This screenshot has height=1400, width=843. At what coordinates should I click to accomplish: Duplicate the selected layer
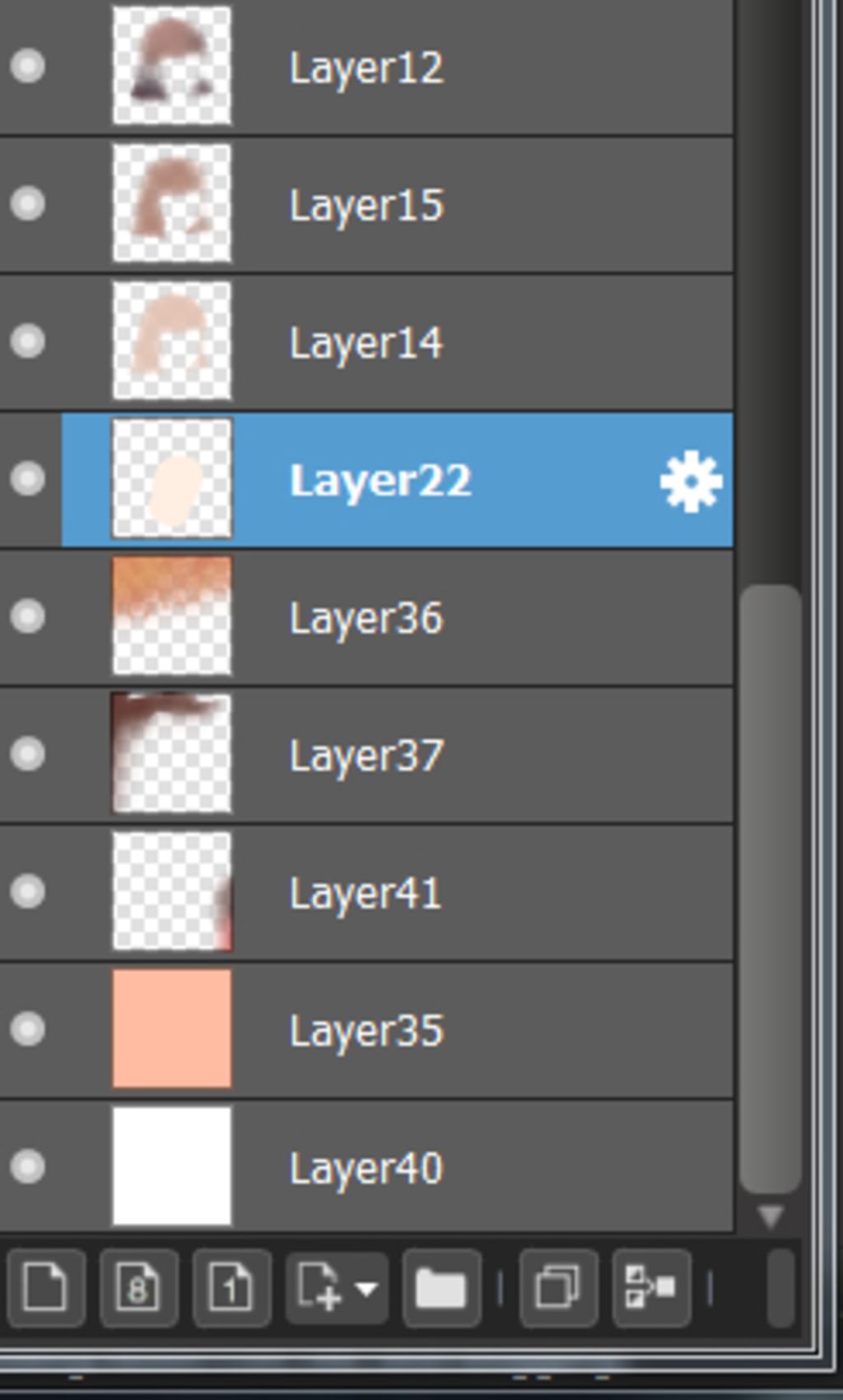click(x=558, y=1287)
